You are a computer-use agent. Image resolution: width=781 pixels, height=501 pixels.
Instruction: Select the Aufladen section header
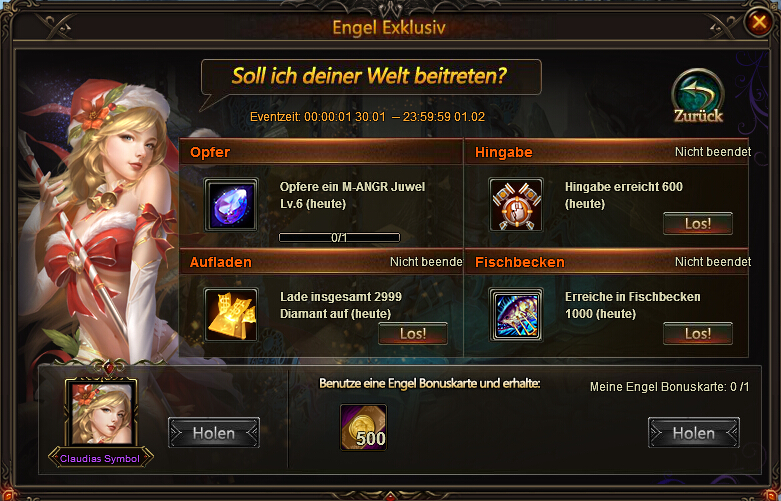click(x=321, y=262)
